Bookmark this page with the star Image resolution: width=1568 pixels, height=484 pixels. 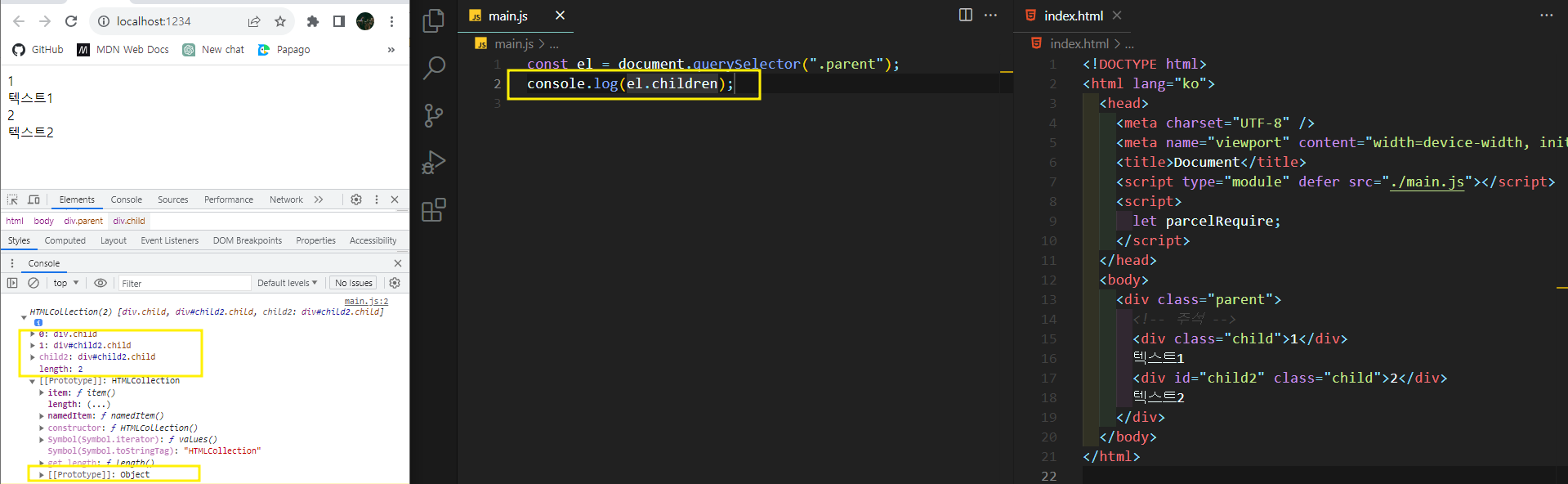point(280,21)
